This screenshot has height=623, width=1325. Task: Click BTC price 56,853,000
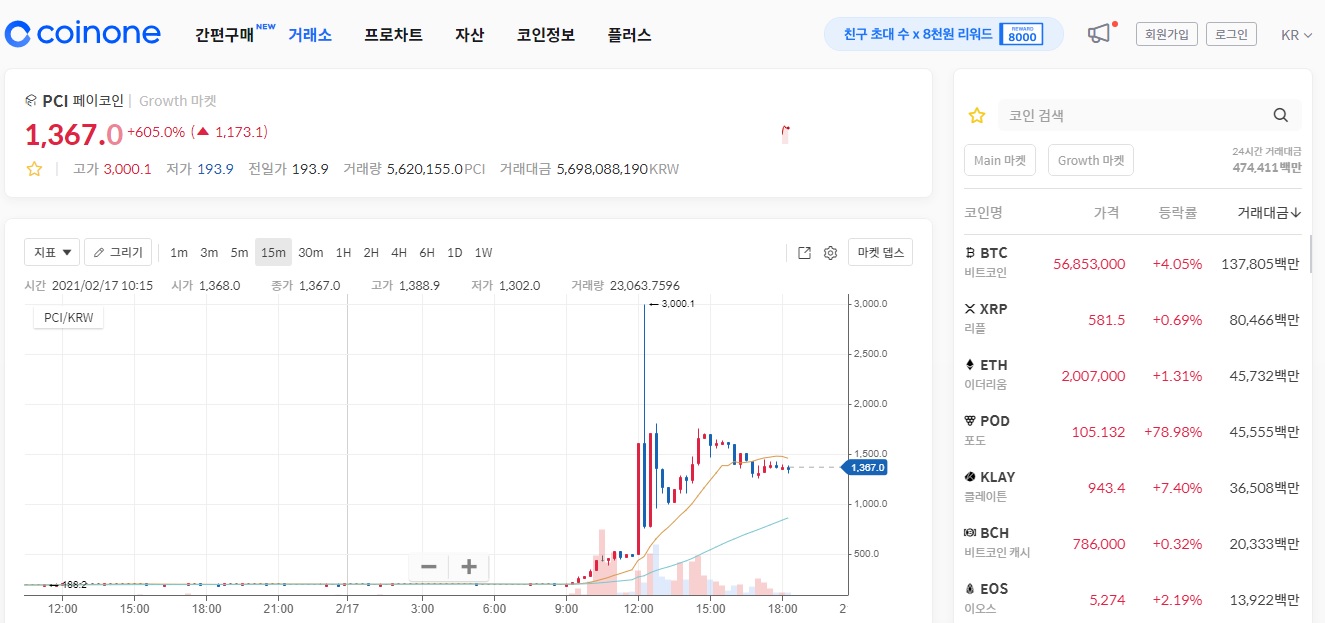point(1089,264)
